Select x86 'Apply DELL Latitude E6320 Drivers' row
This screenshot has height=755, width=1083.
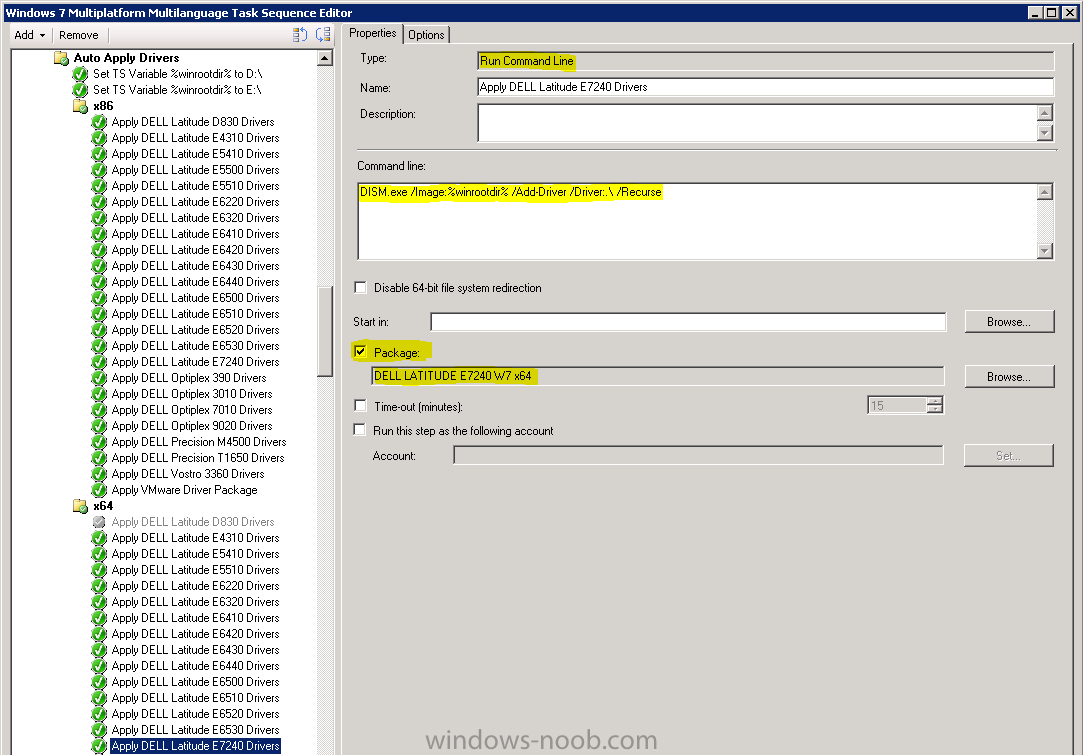195,218
